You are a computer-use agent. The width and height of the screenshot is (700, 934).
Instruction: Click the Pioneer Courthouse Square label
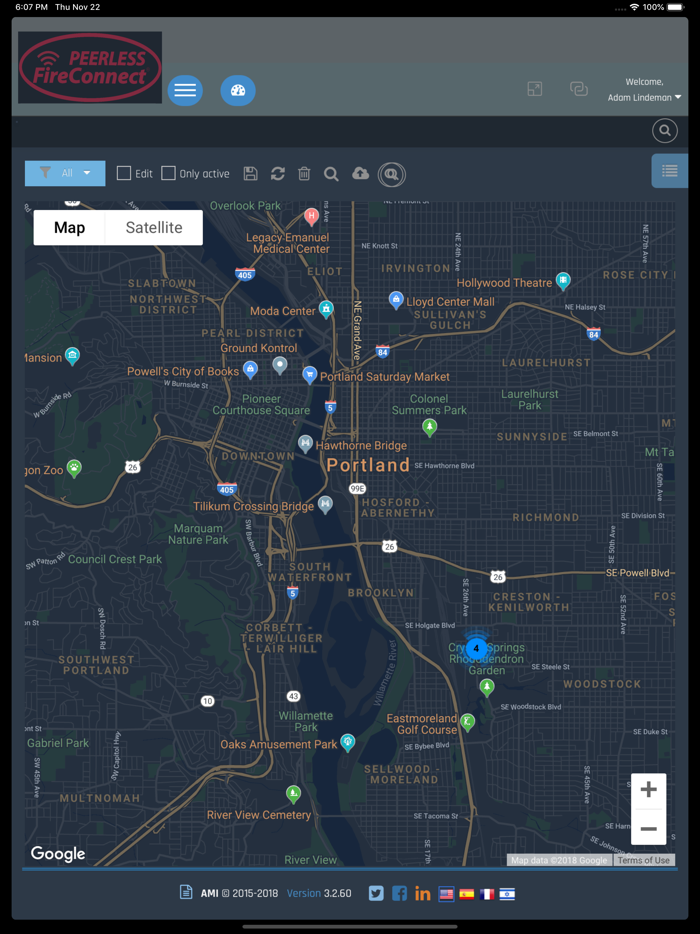(x=262, y=404)
